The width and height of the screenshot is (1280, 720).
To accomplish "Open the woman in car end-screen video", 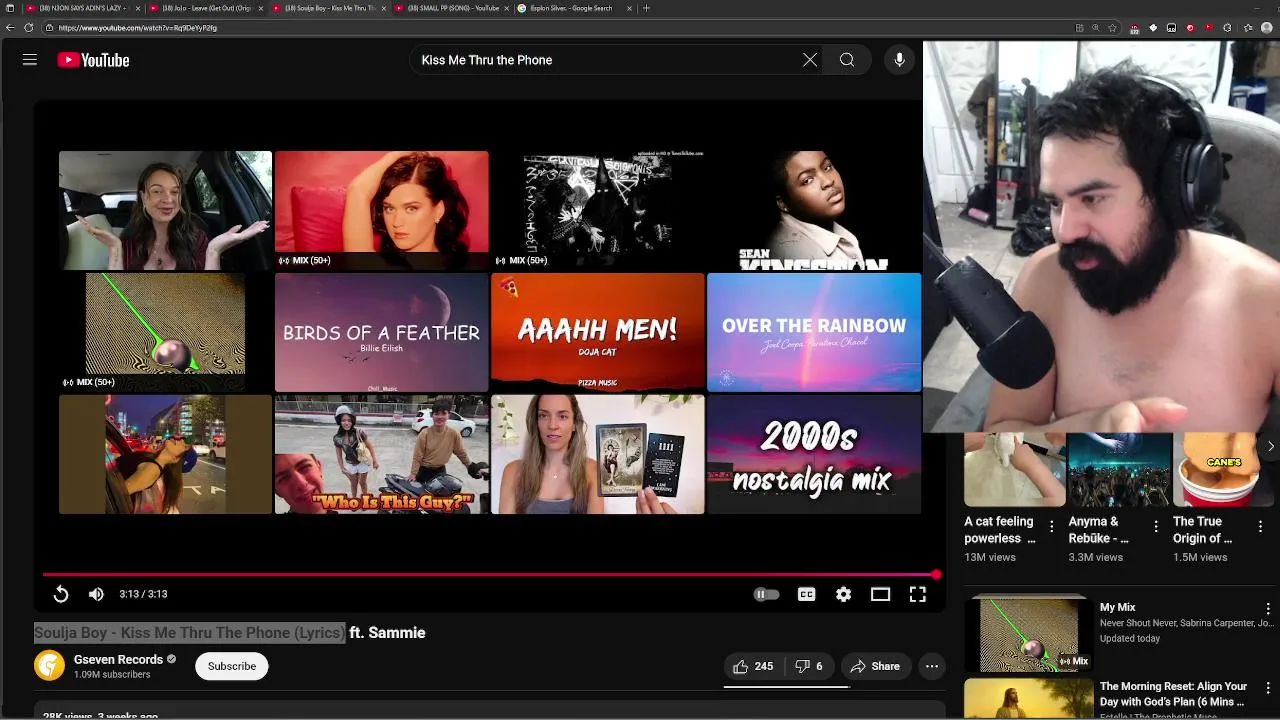I will click(x=165, y=210).
